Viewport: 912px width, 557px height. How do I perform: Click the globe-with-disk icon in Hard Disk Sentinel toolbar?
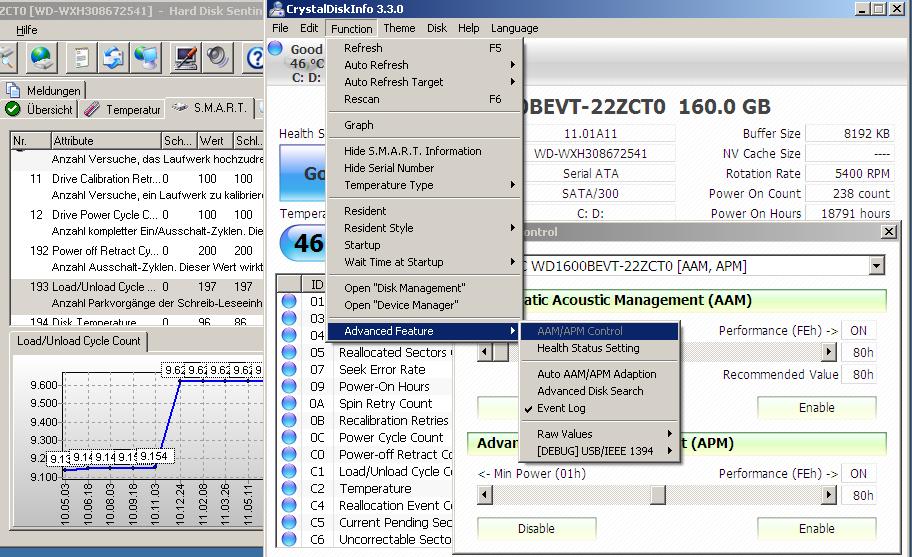41,58
